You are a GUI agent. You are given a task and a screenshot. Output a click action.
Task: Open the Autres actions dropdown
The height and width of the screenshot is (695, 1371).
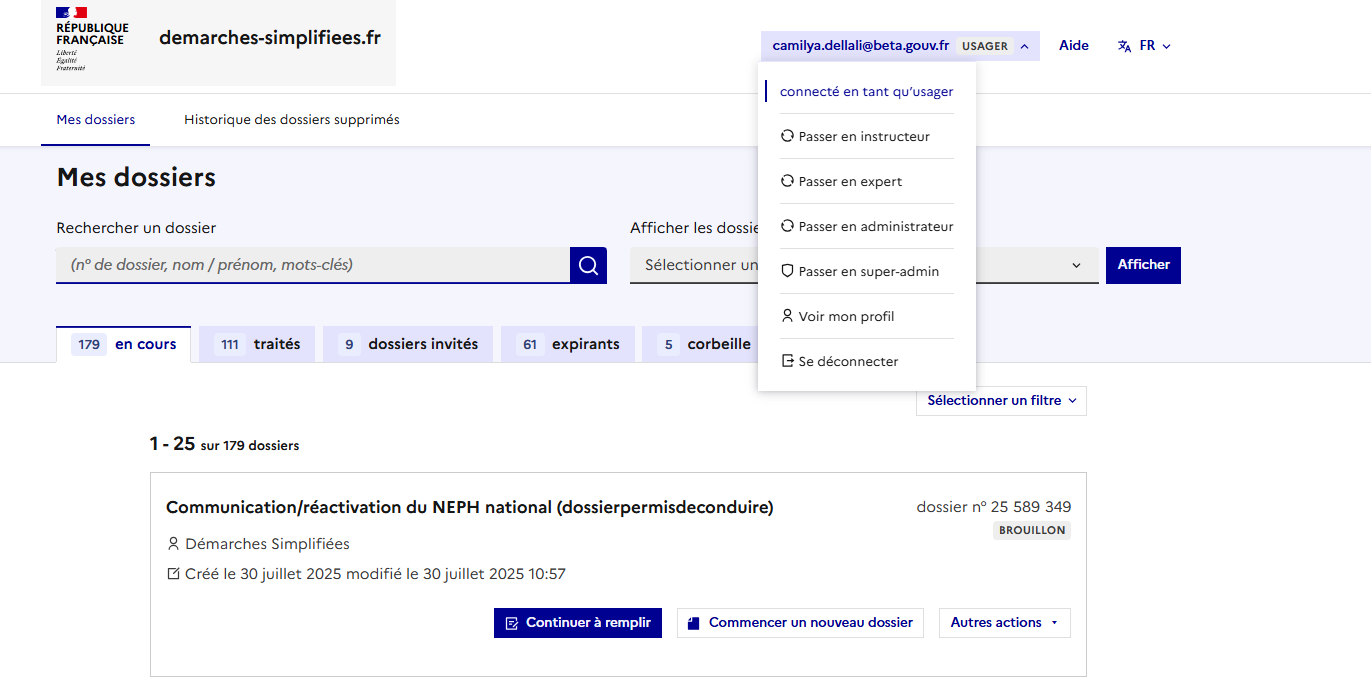1004,623
